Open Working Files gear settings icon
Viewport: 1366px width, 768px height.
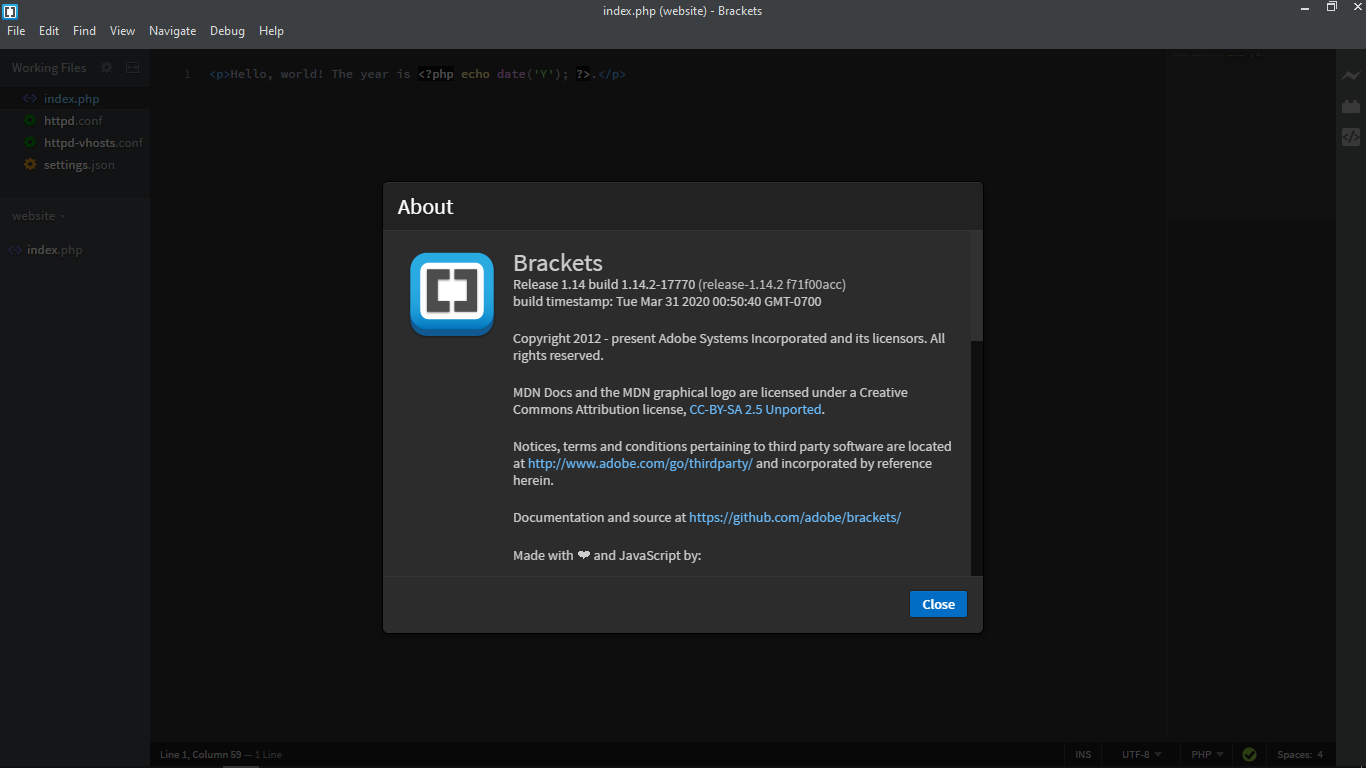coord(106,68)
